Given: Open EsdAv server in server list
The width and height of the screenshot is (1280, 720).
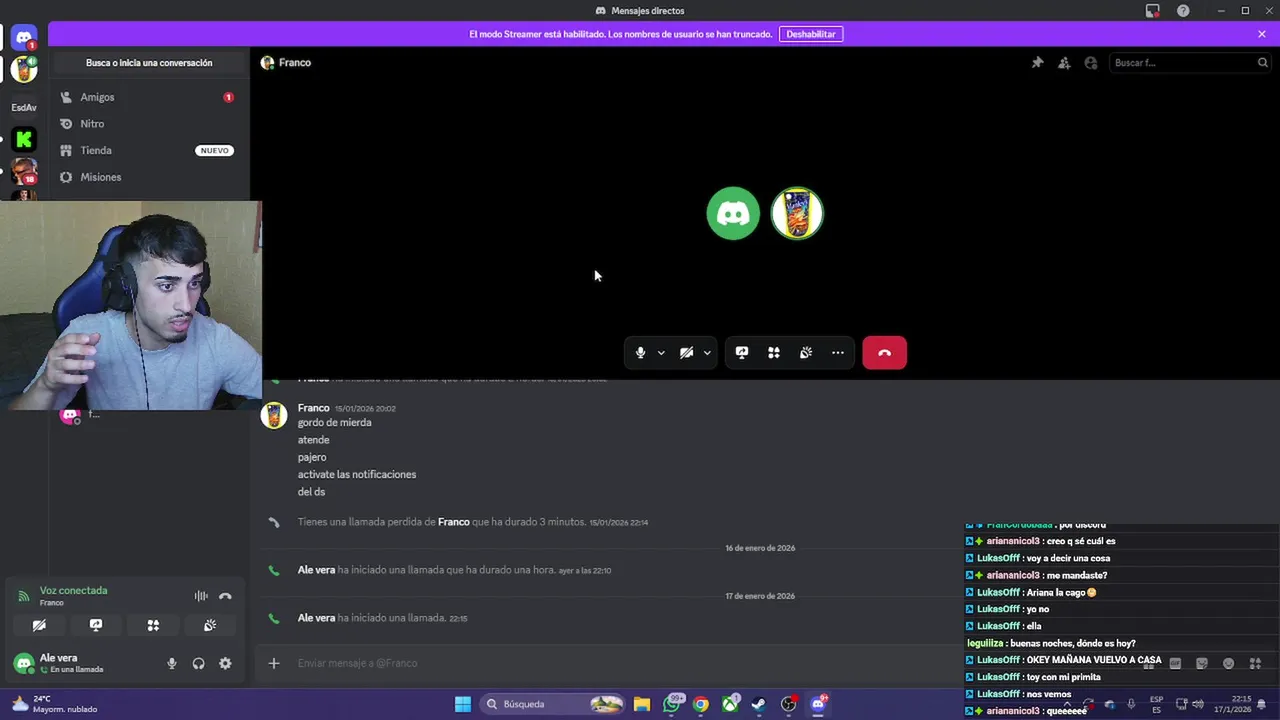Looking at the screenshot, I should [x=24, y=107].
